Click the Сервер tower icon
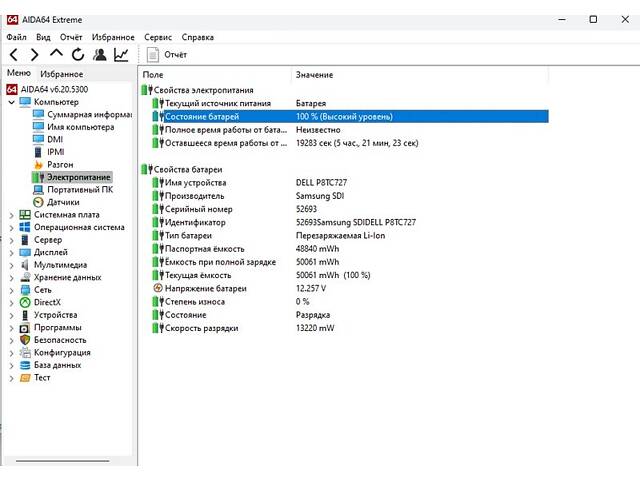This screenshot has width=640, height=480. pyautogui.click(x=25, y=240)
